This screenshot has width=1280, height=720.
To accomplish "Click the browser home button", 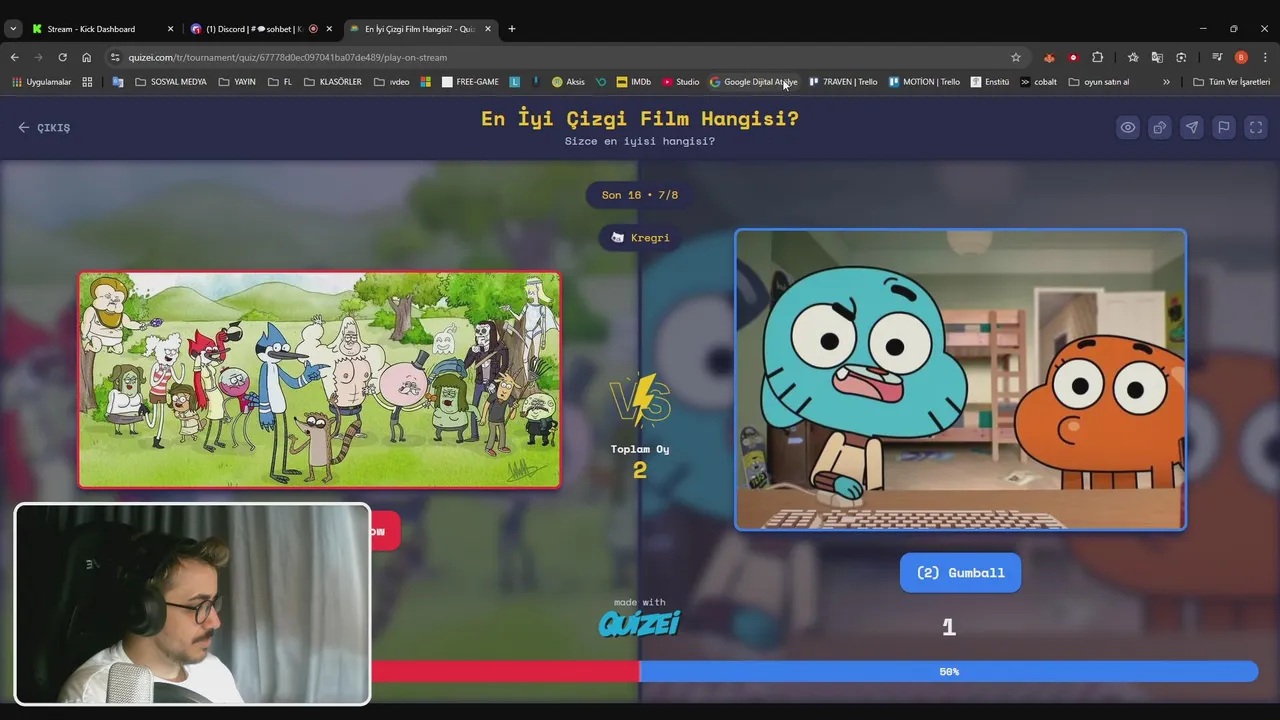I will (86, 57).
